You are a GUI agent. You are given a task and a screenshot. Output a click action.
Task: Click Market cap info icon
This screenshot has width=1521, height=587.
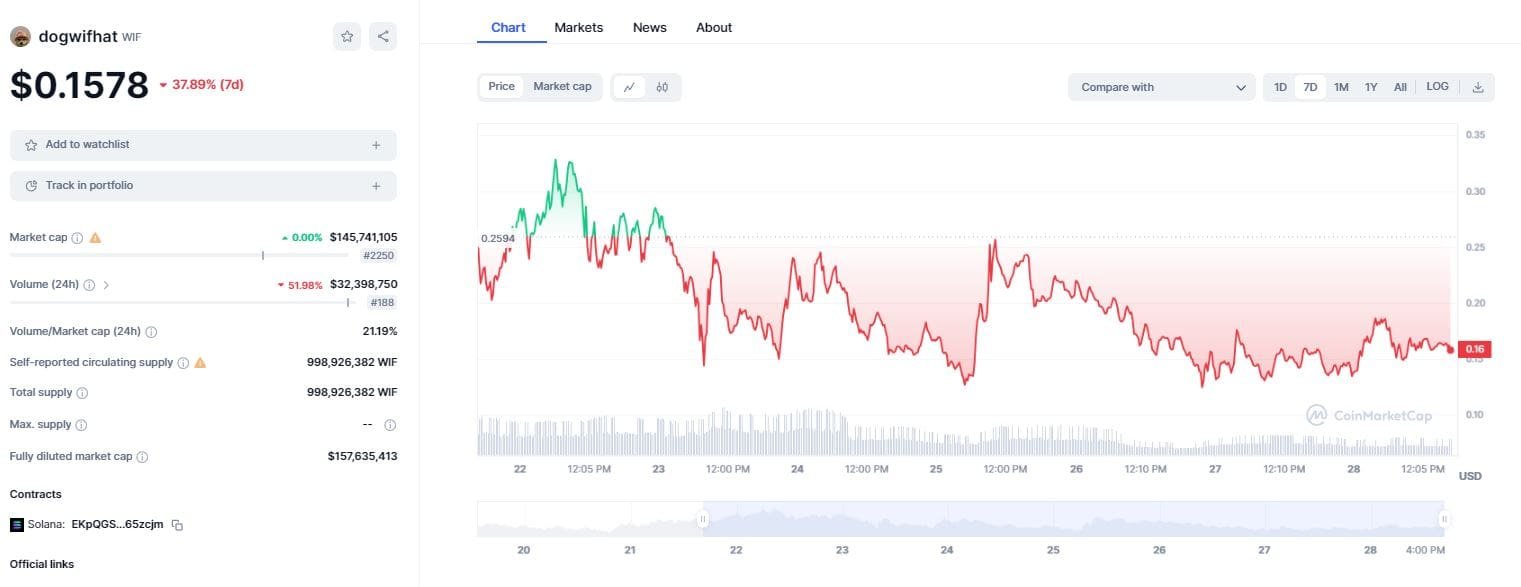77,238
